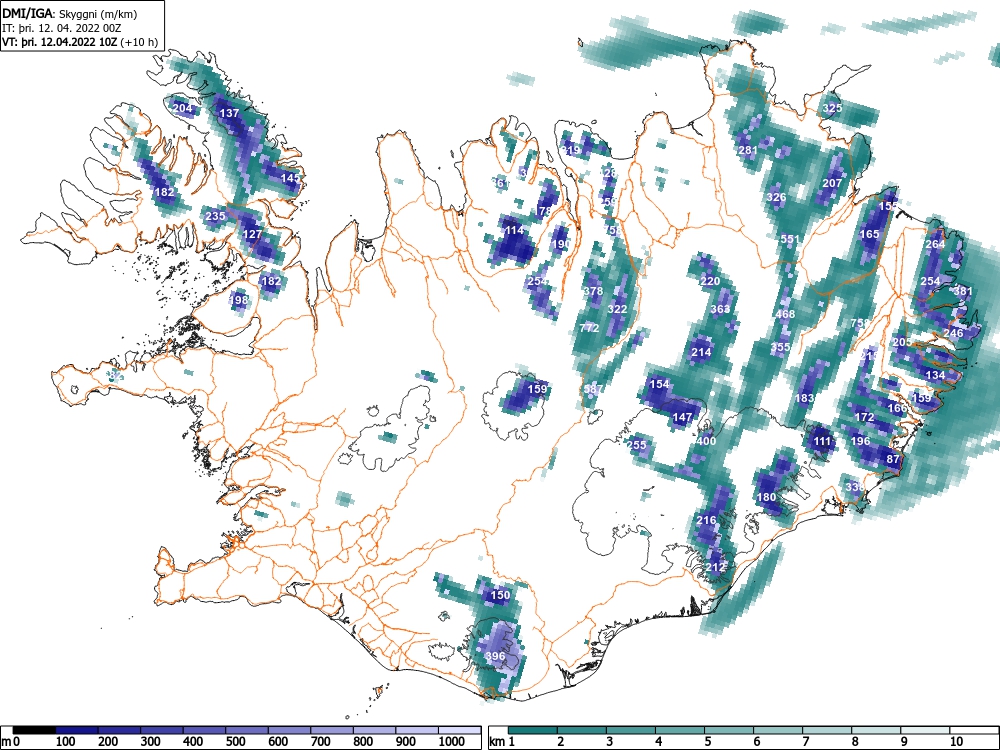Image resolution: width=1000 pixels, height=750 pixels.
Task: Click visibility value 281 in northeast
Action: point(747,151)
